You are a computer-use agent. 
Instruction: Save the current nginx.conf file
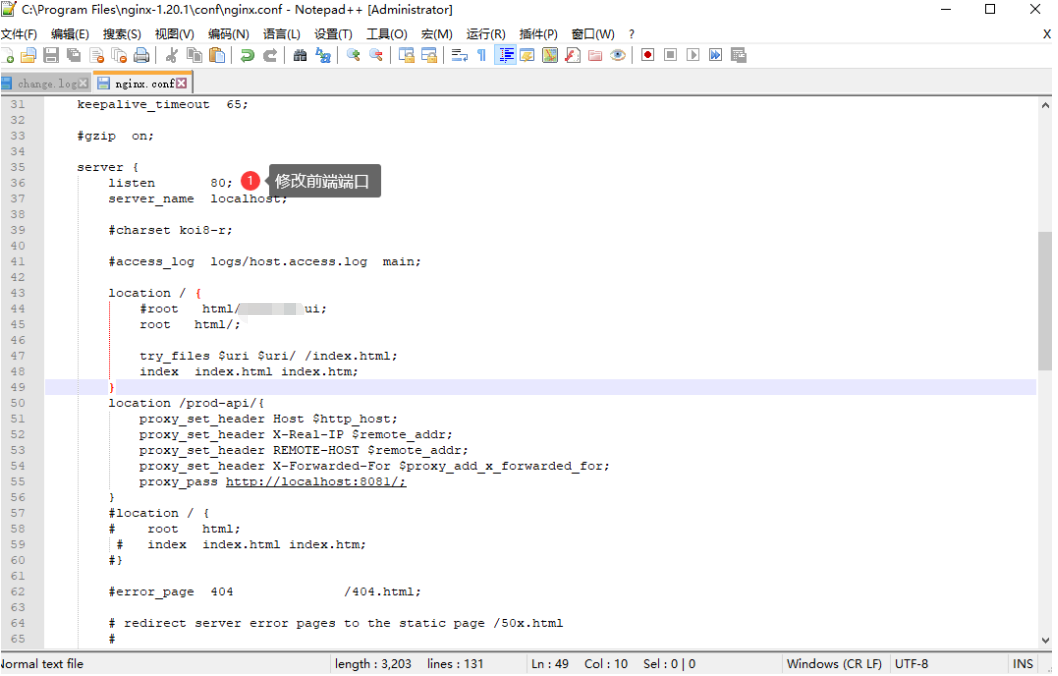coord(49,55)
